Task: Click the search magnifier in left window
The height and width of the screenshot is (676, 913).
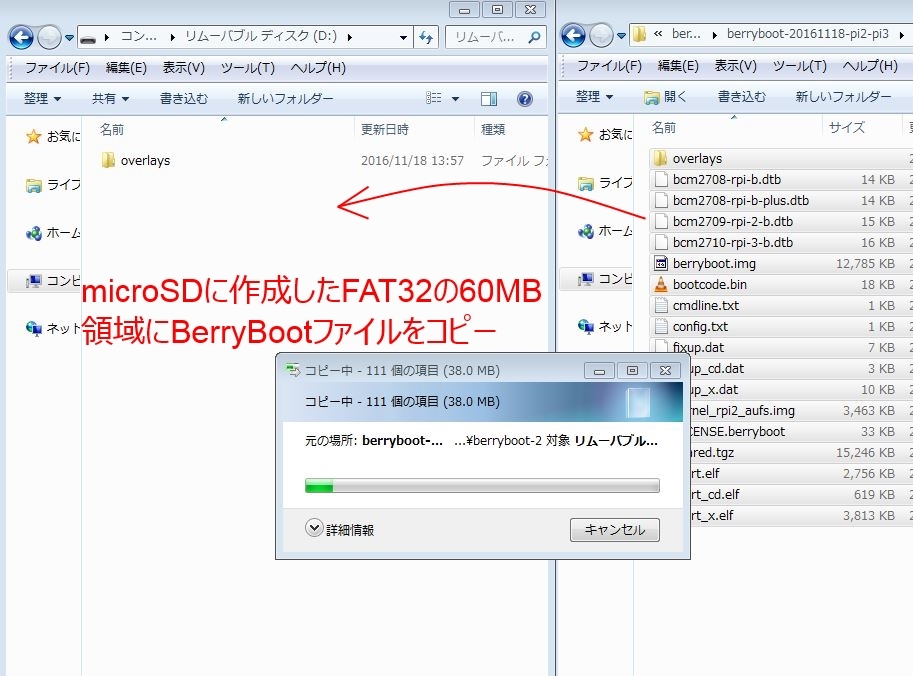Action: click(x=533, y=38)
